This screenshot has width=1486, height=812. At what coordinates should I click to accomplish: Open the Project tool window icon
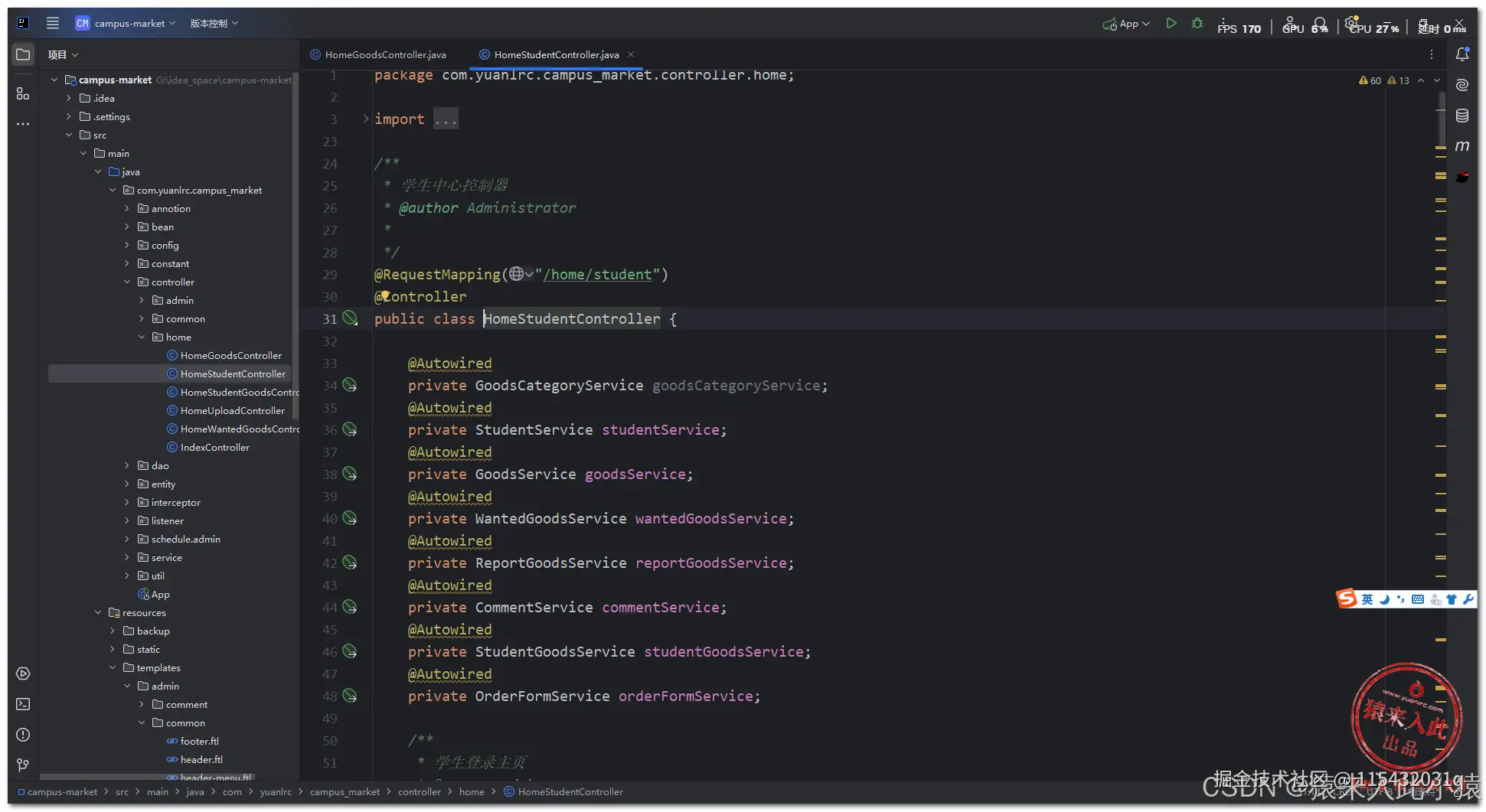click(x=23, y=54)
